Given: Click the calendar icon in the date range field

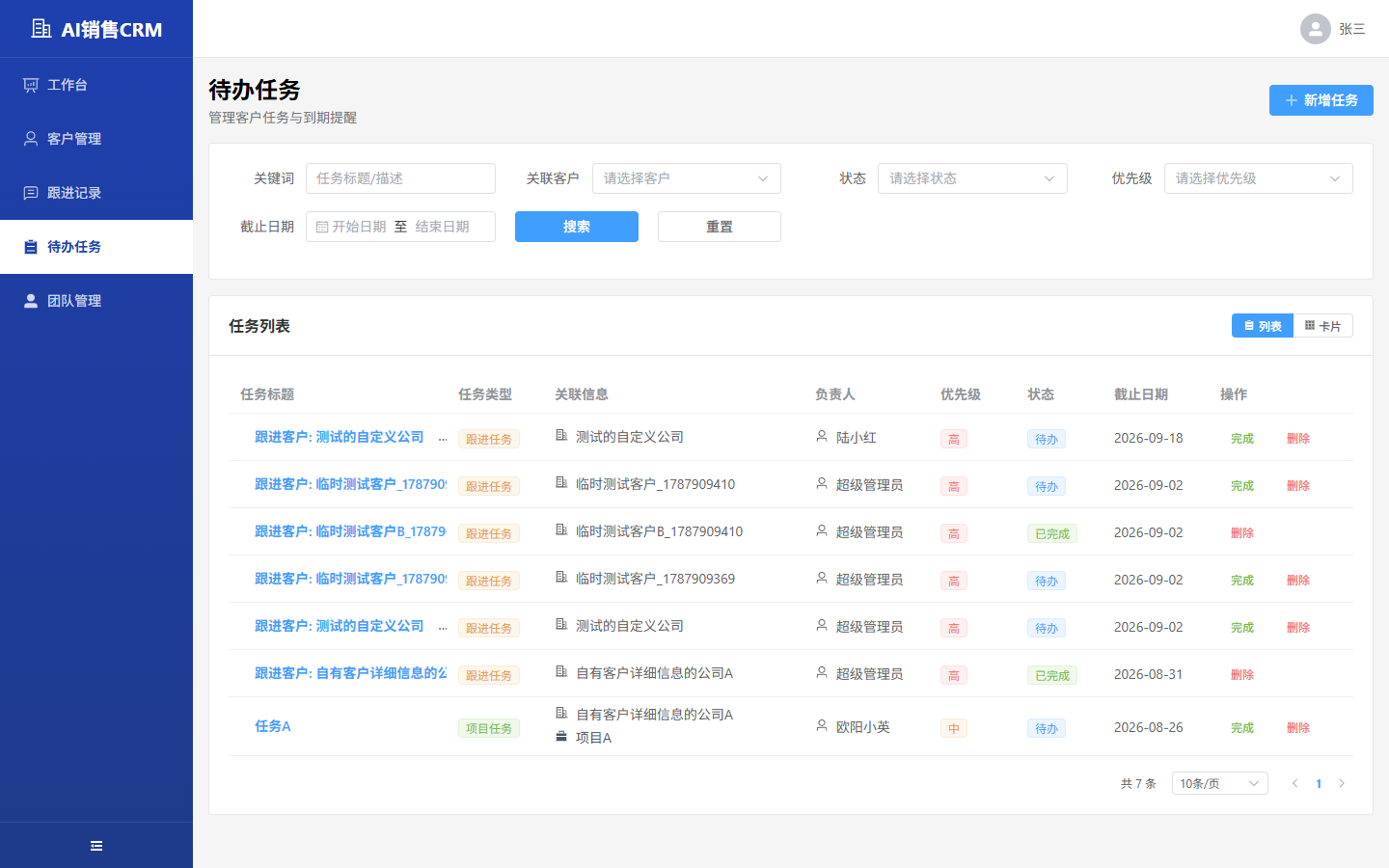Looking at the screenshot, I should [x=322, y=228].
